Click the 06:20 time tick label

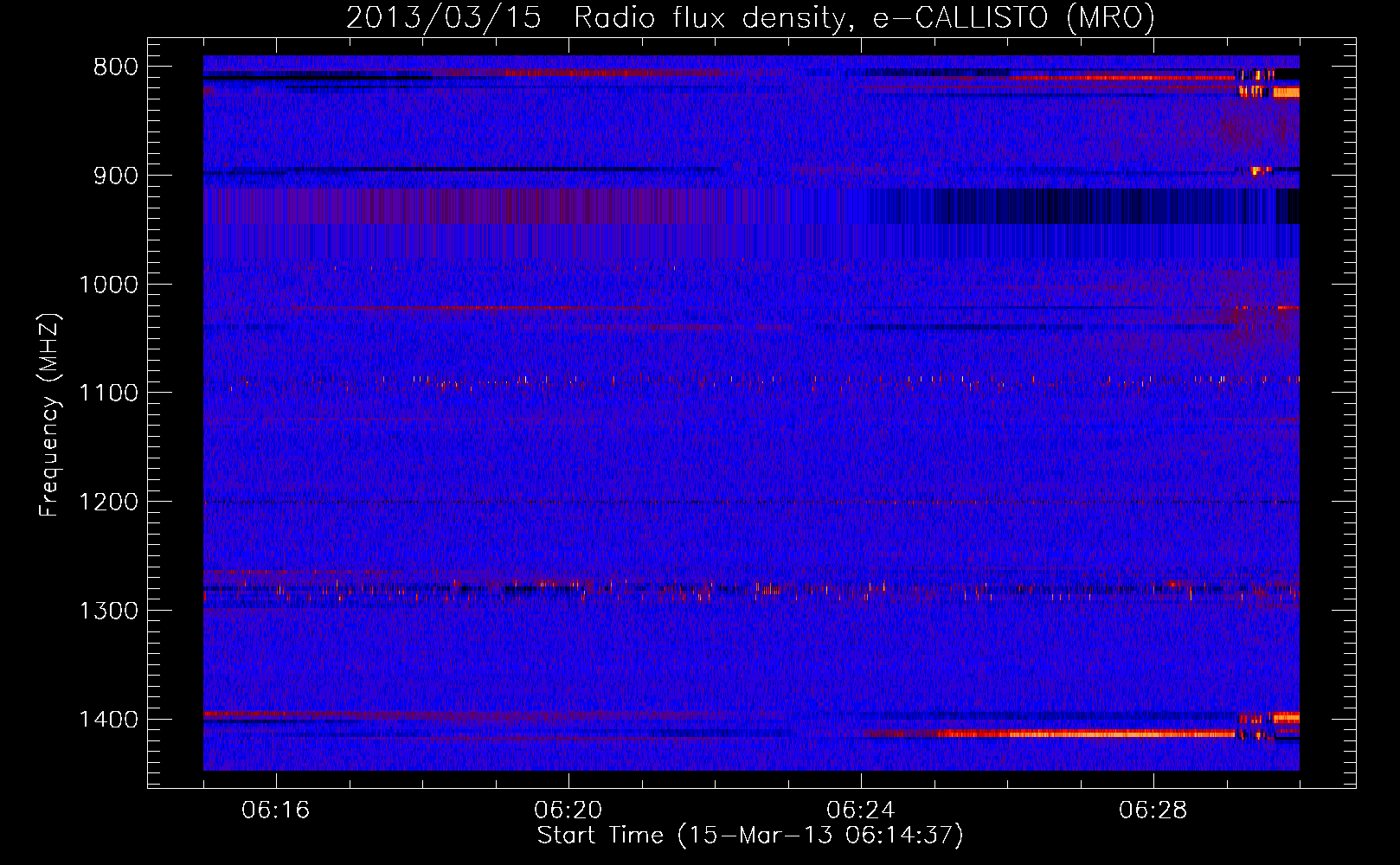pyautogui.click(x=568, y=811)
